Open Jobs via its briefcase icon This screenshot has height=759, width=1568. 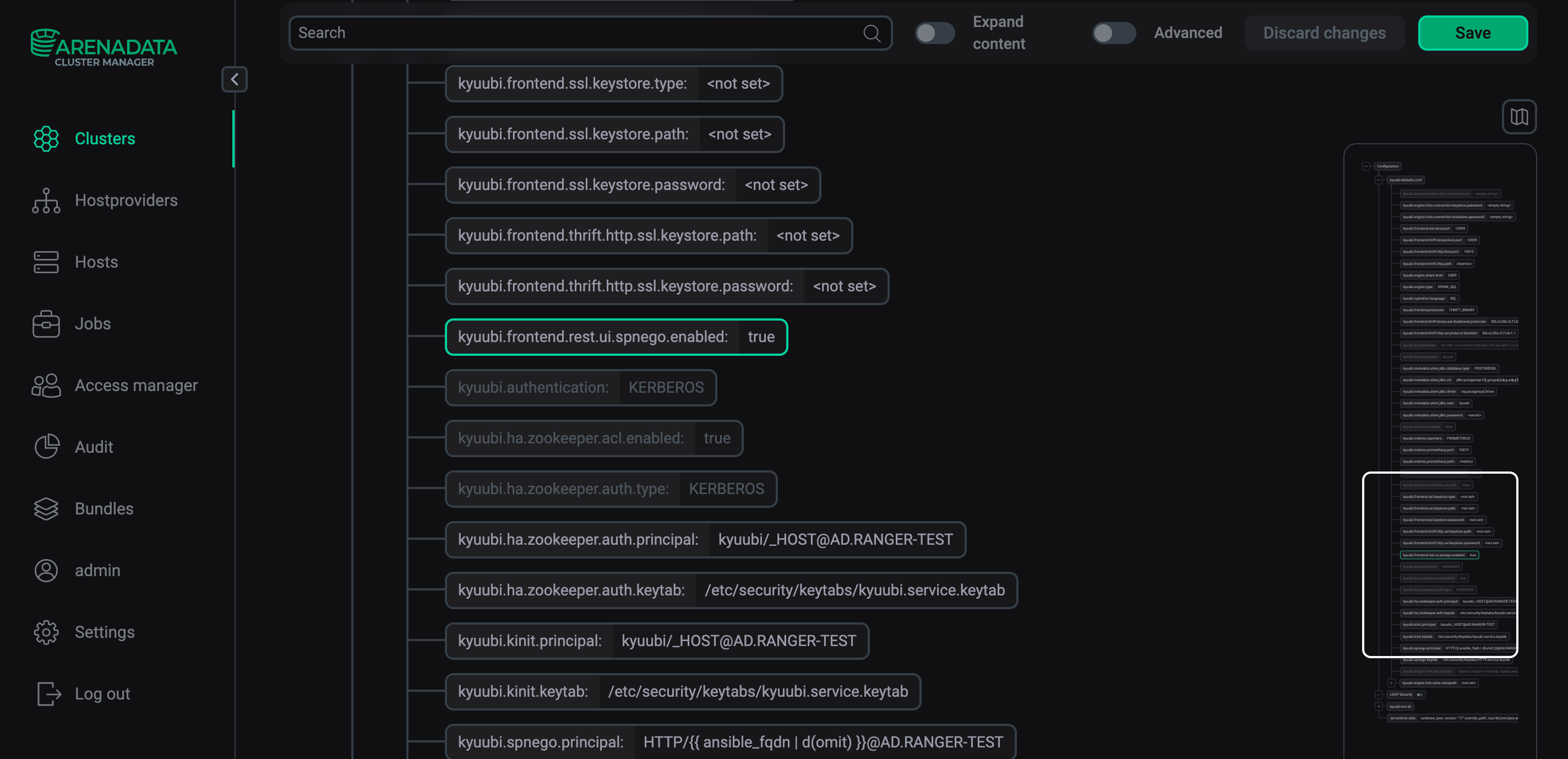pyautogui.click(x=46, y=323)
